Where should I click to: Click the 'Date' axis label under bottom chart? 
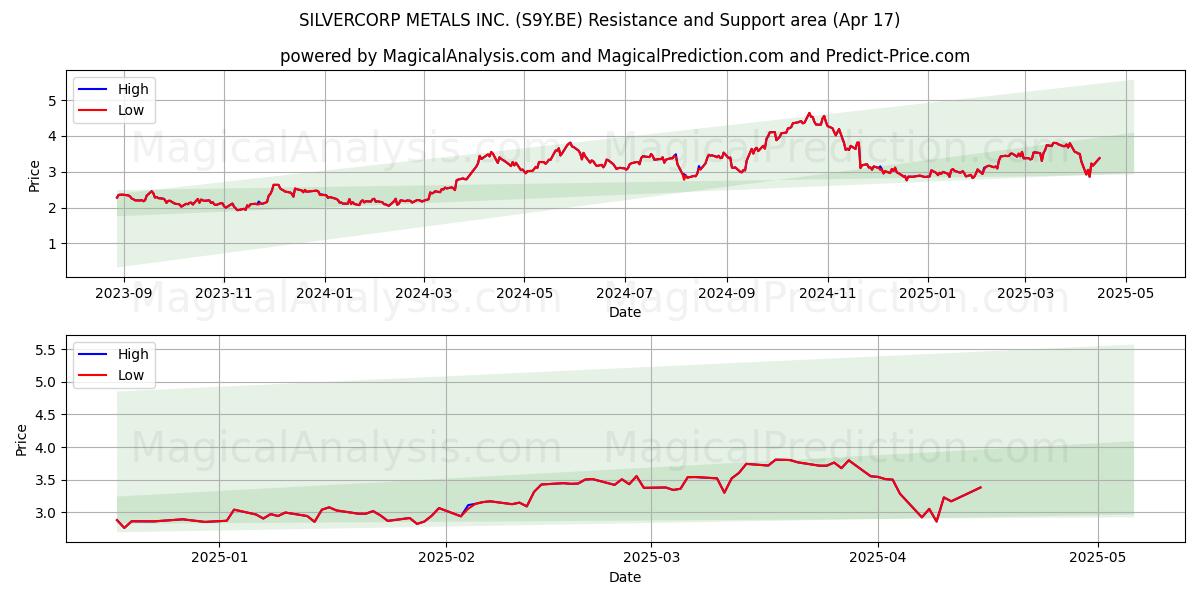[625, 578]
